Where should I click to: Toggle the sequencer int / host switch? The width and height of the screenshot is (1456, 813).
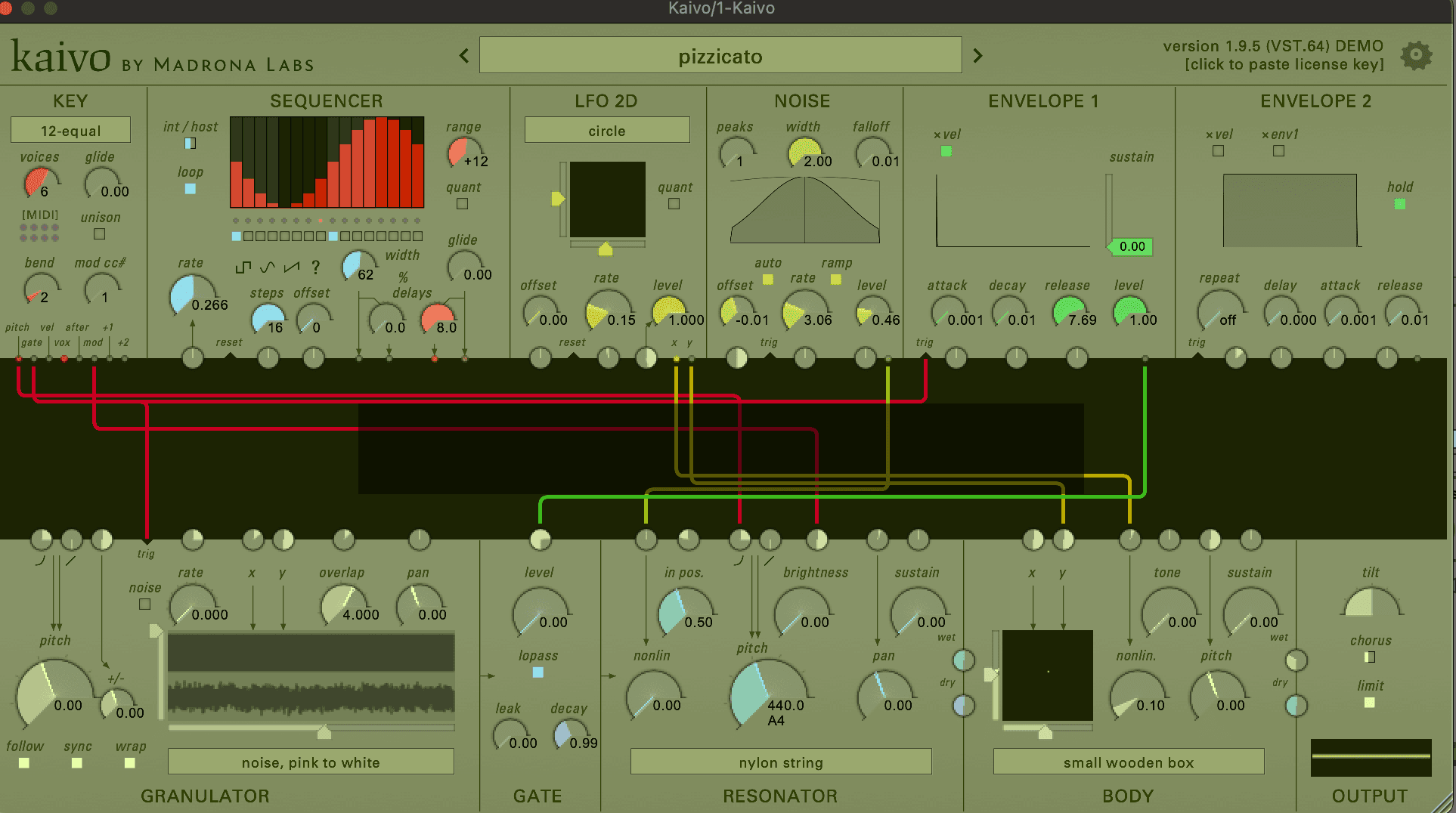(191, 144)
